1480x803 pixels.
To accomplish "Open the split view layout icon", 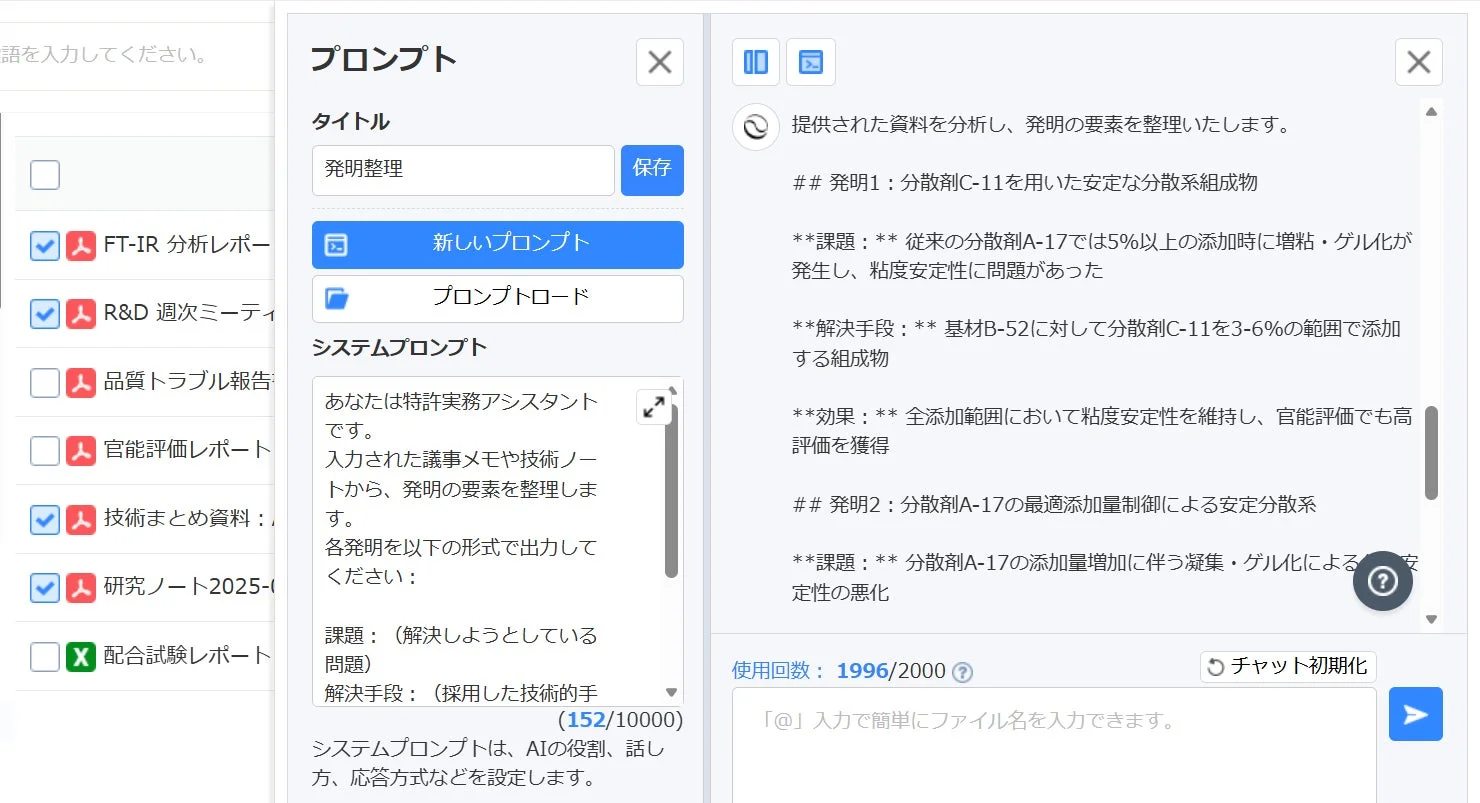I will click(755, 62).
